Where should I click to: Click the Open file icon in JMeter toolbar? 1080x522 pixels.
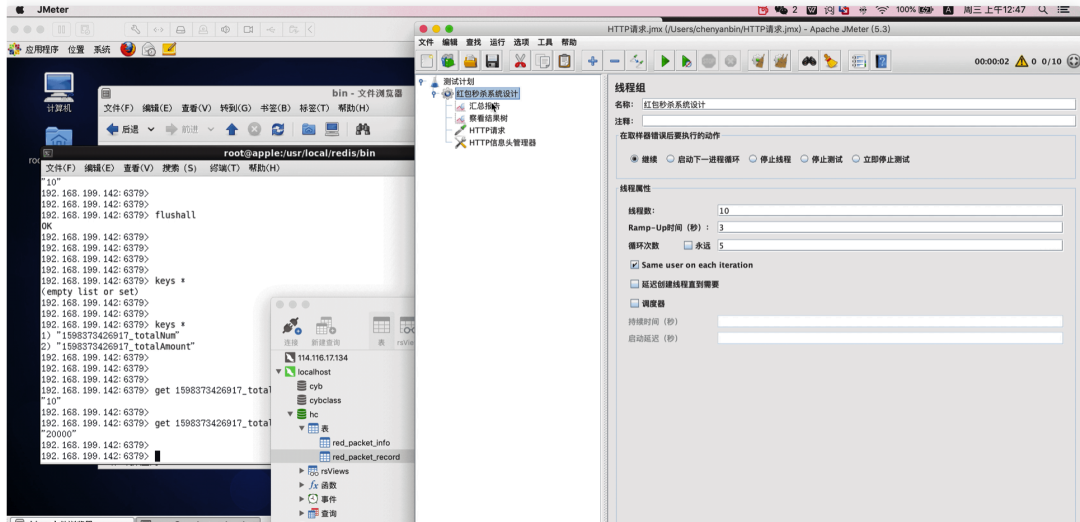(x=470, y=61)
